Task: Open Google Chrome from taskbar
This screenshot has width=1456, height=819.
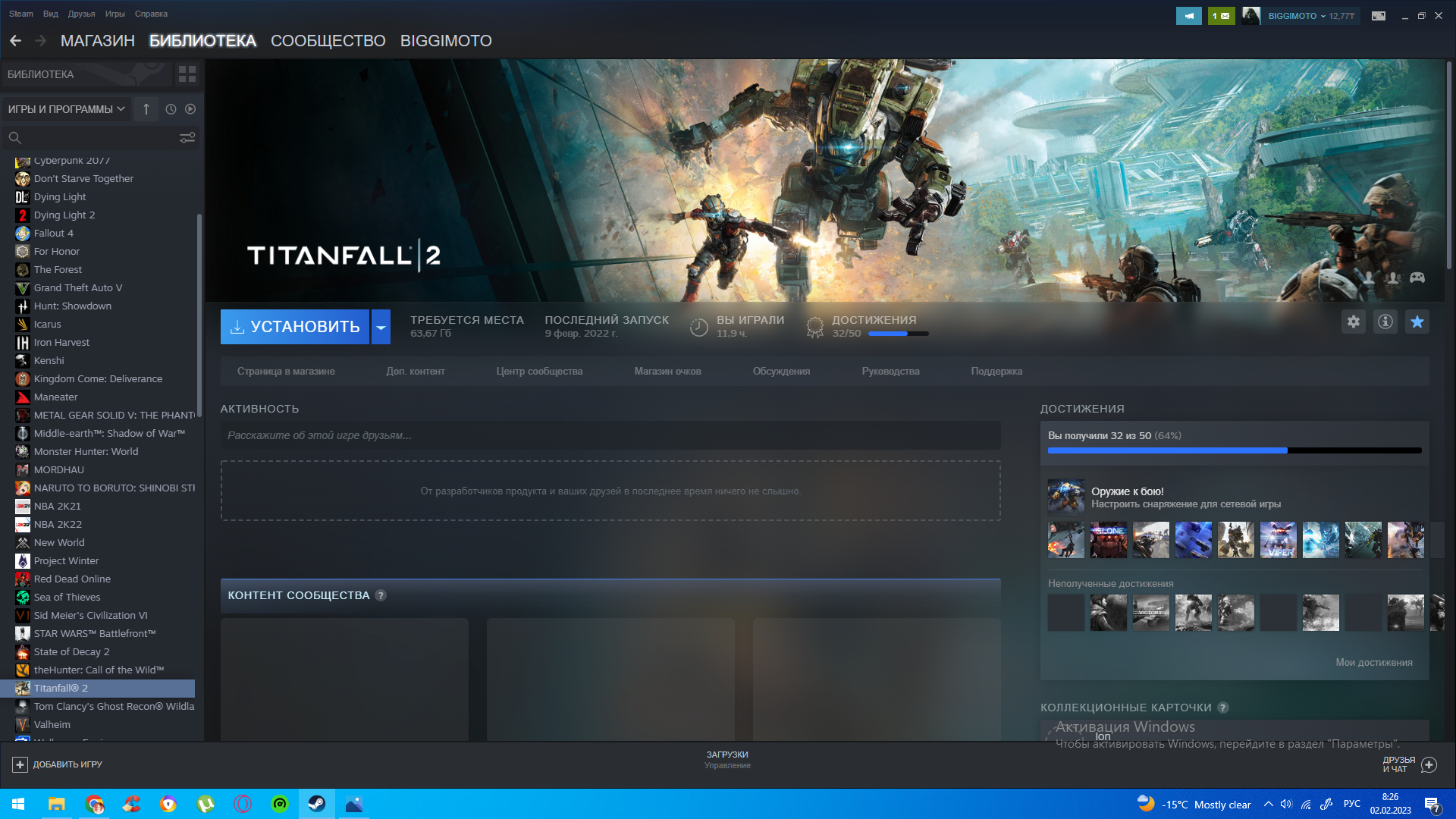Action: pos(94,804)
